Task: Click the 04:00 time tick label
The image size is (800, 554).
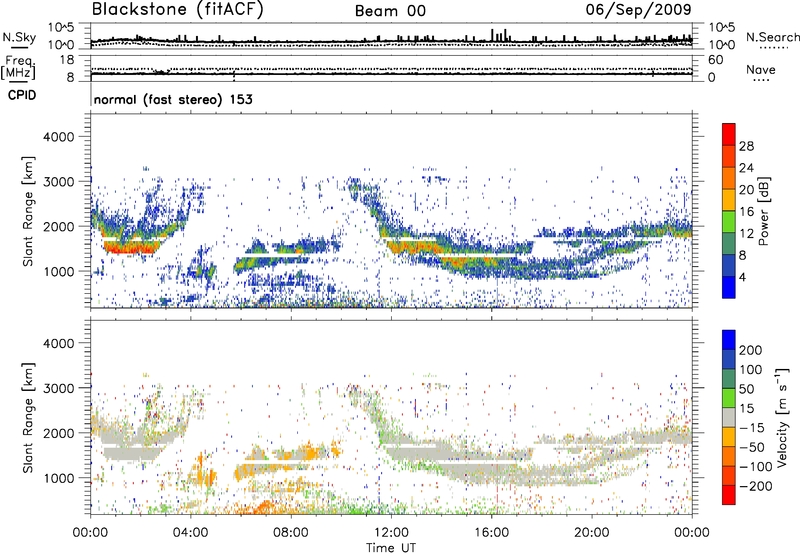Action: [x=190, y=533]
